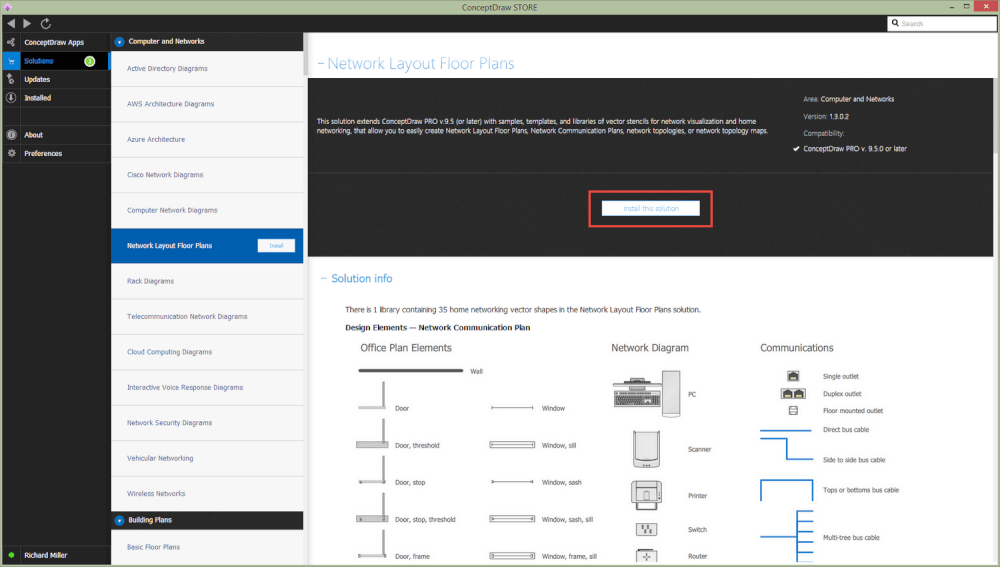Click the Wall shape line
This screenshot has width=1000, height=567.
[x=411, y=371]
